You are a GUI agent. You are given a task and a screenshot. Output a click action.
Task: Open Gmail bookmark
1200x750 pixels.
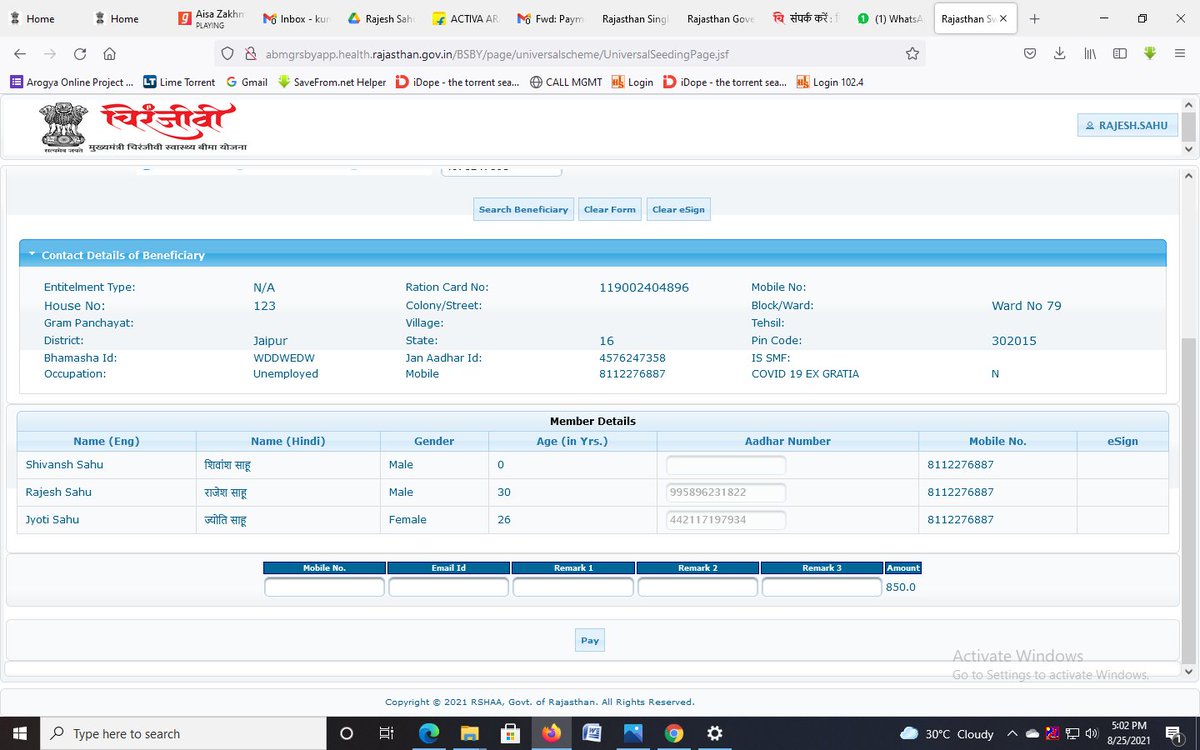[x=247, y=82]
